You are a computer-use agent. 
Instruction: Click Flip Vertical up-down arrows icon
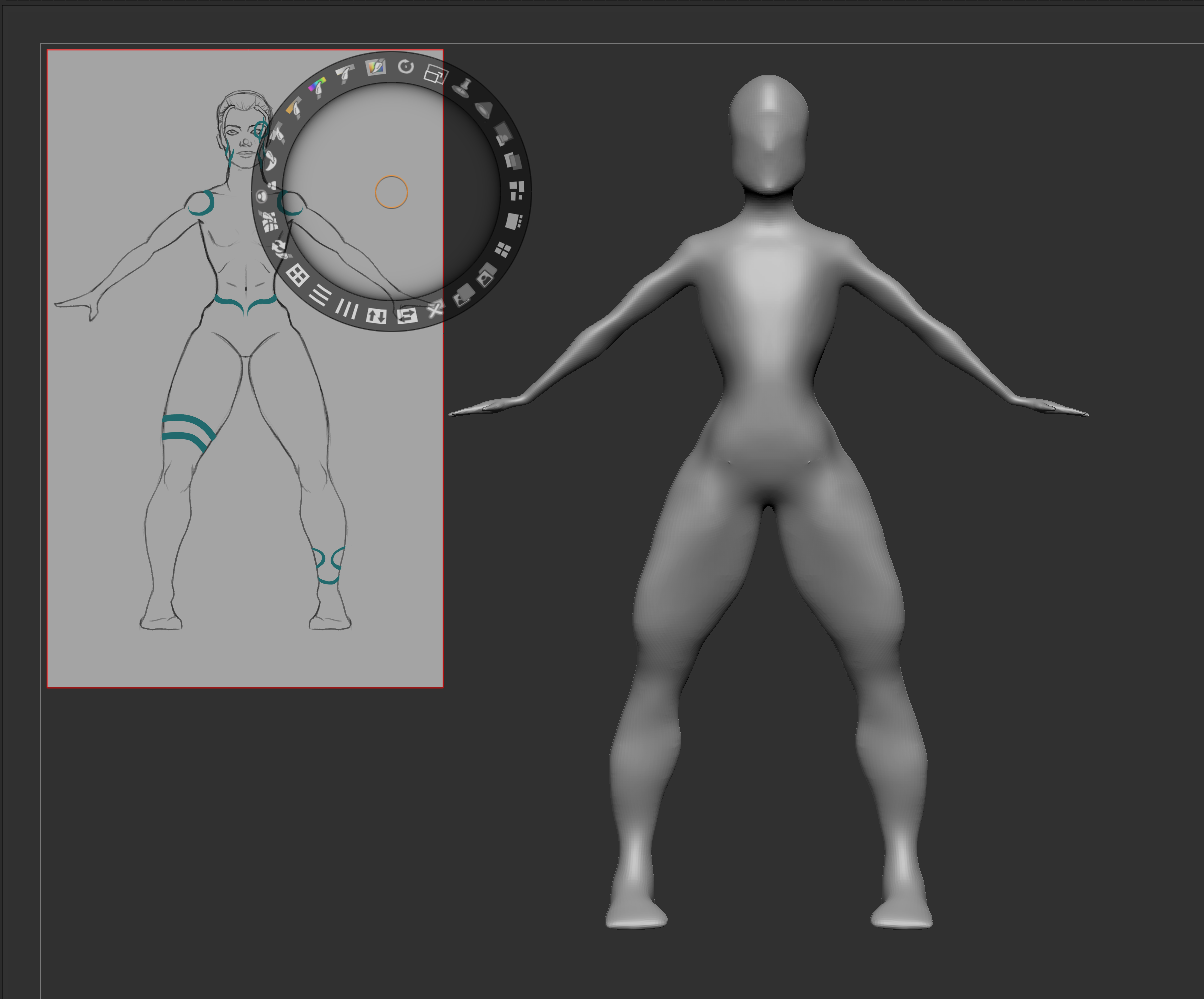tap(376, 316)
